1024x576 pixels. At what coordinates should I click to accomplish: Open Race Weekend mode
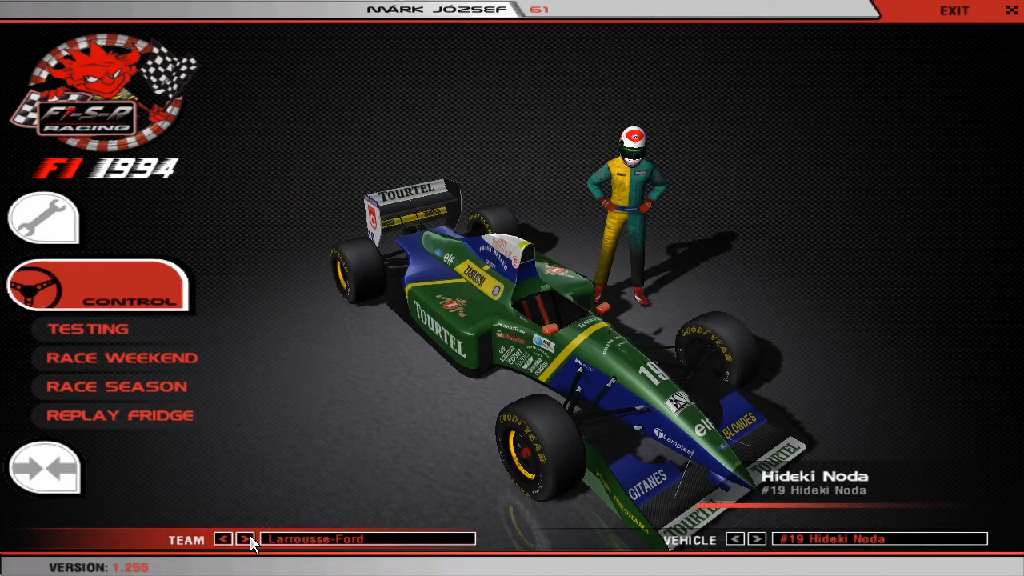(121, 358)
